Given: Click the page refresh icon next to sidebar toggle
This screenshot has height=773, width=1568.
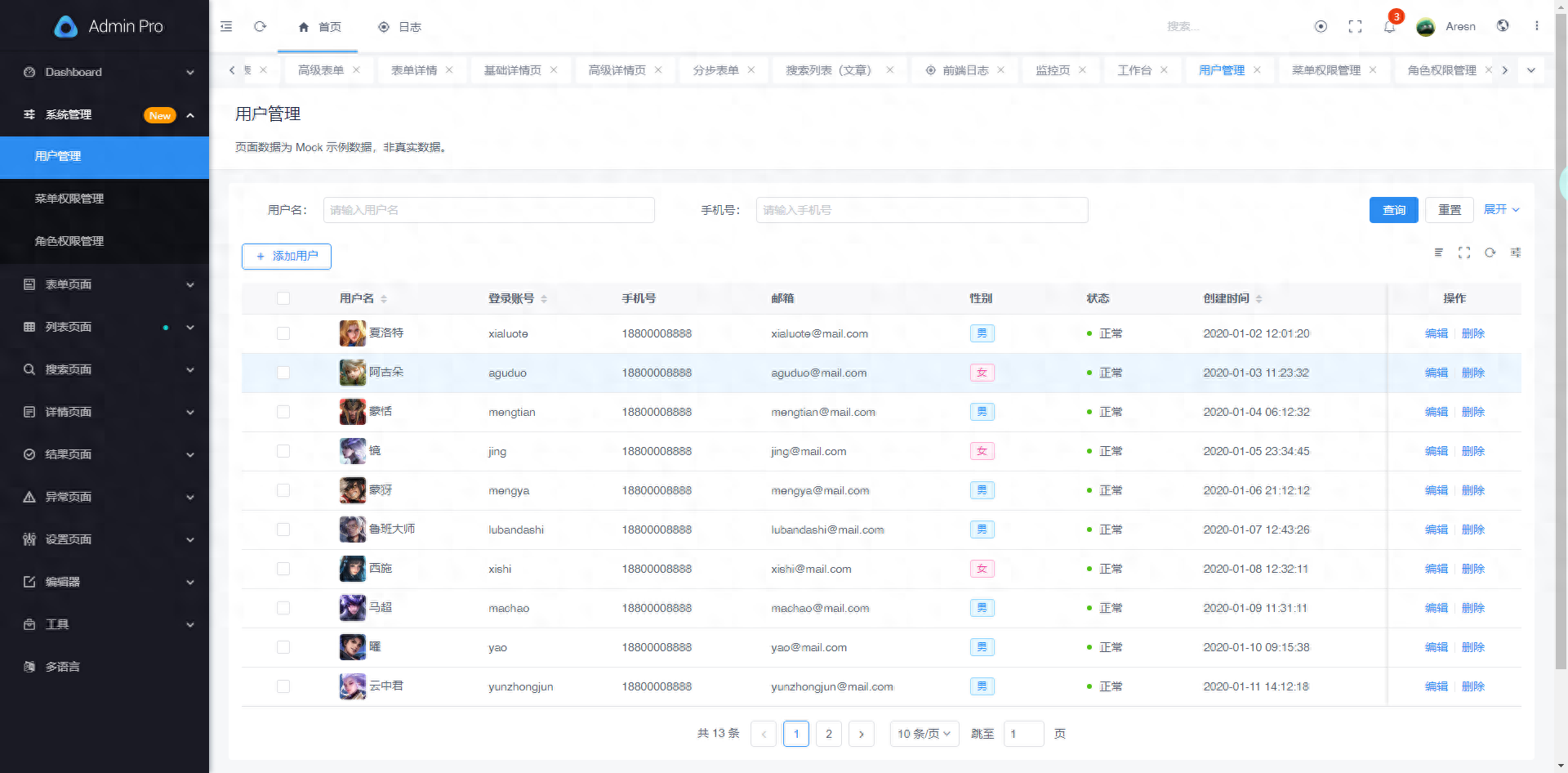Looking at the screenshot, I should point(260,26).
